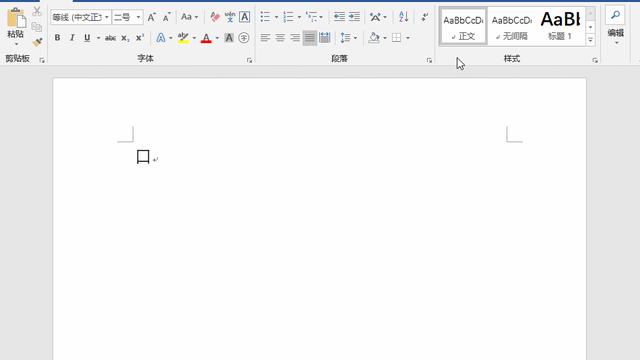Click the square symbol in the document

pyautogui.click(x=143, y=157)
